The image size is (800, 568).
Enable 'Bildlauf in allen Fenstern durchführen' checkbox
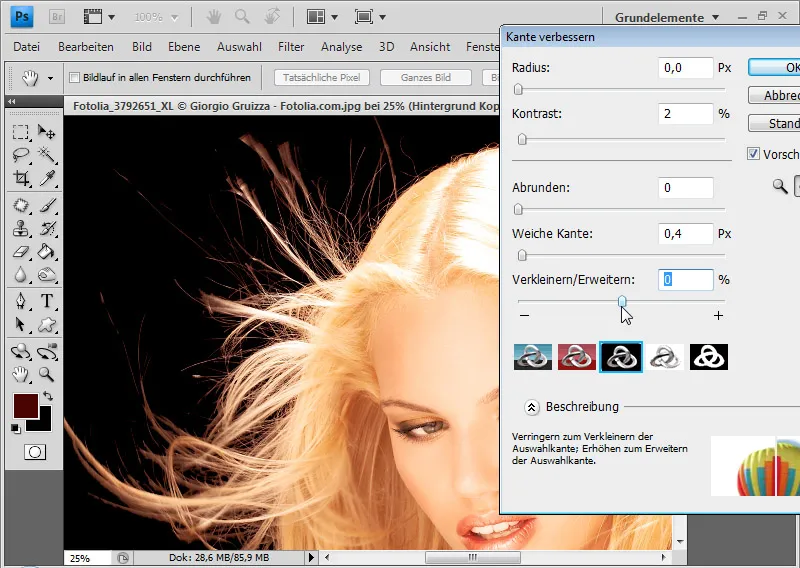click(74, 78)
